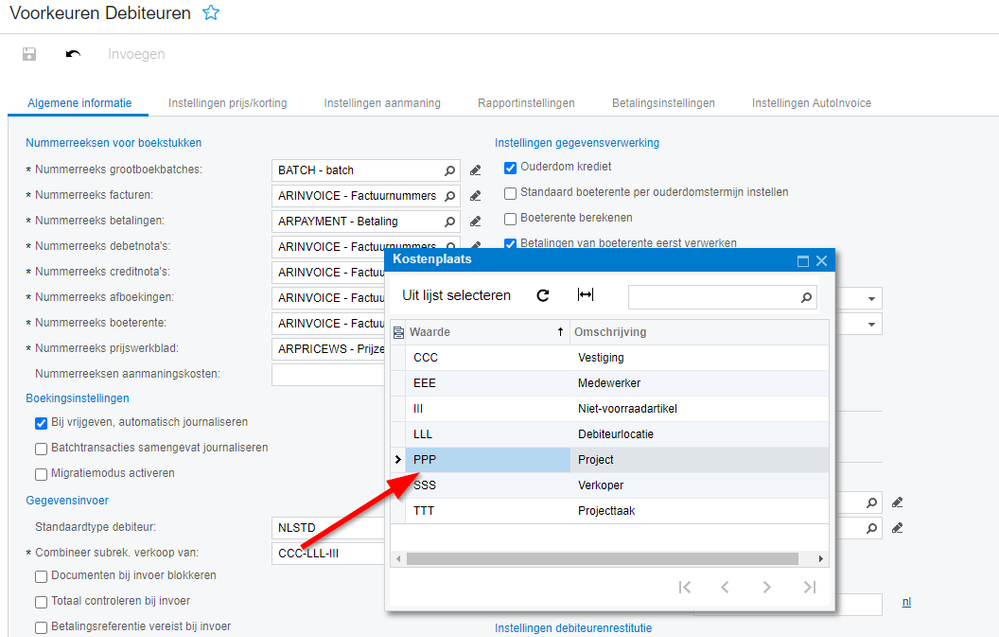
Task: Select the LLL Debiteurlocatie row
Action: coord(610,434)
